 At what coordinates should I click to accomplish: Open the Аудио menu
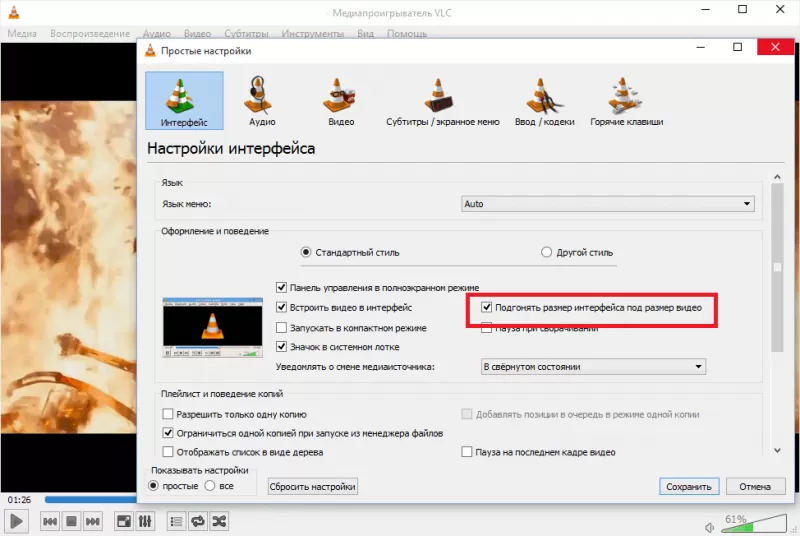(x=157, y=34)
